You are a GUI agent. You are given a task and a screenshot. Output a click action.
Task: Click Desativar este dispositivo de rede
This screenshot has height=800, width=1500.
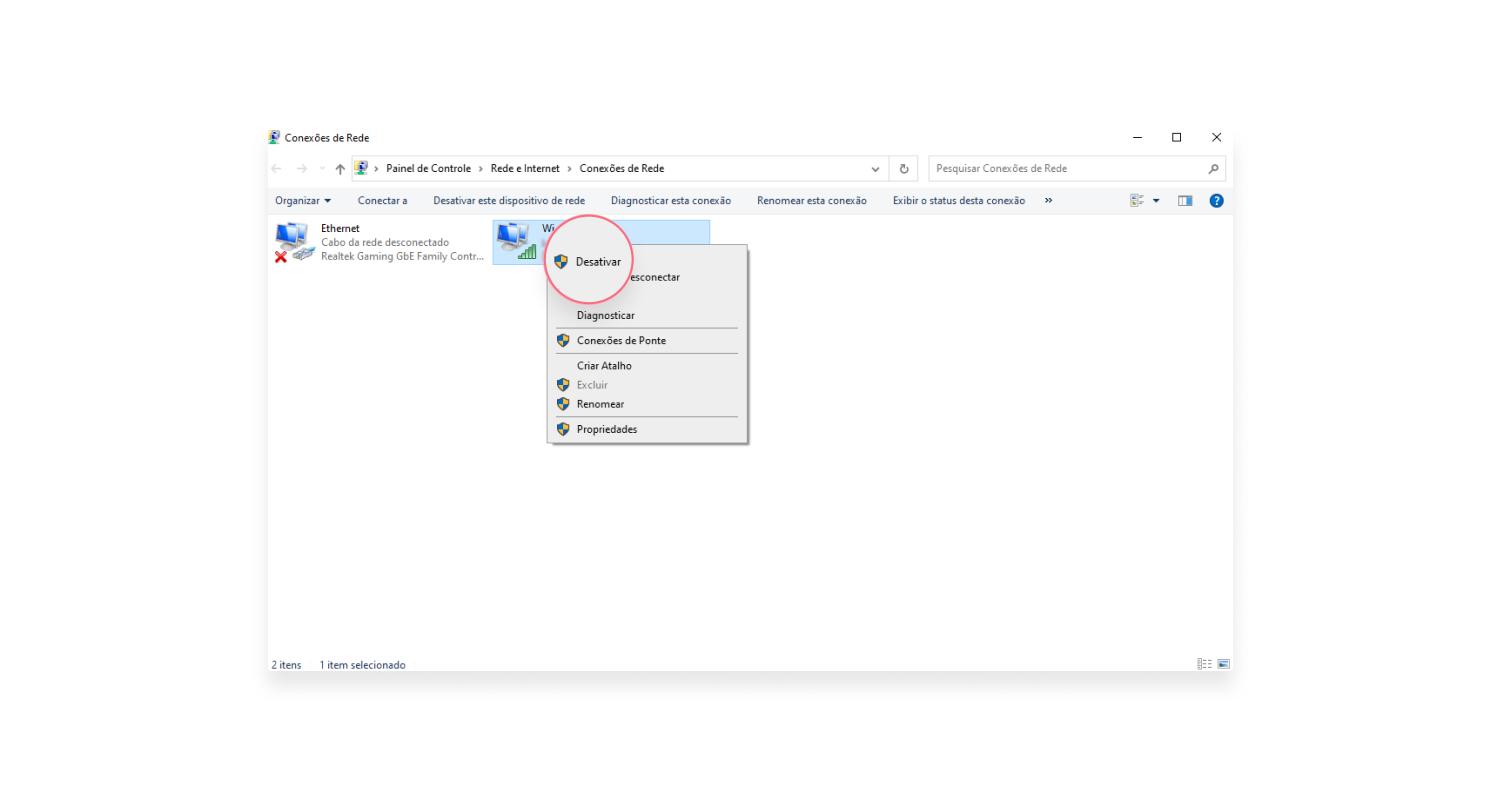509,200
